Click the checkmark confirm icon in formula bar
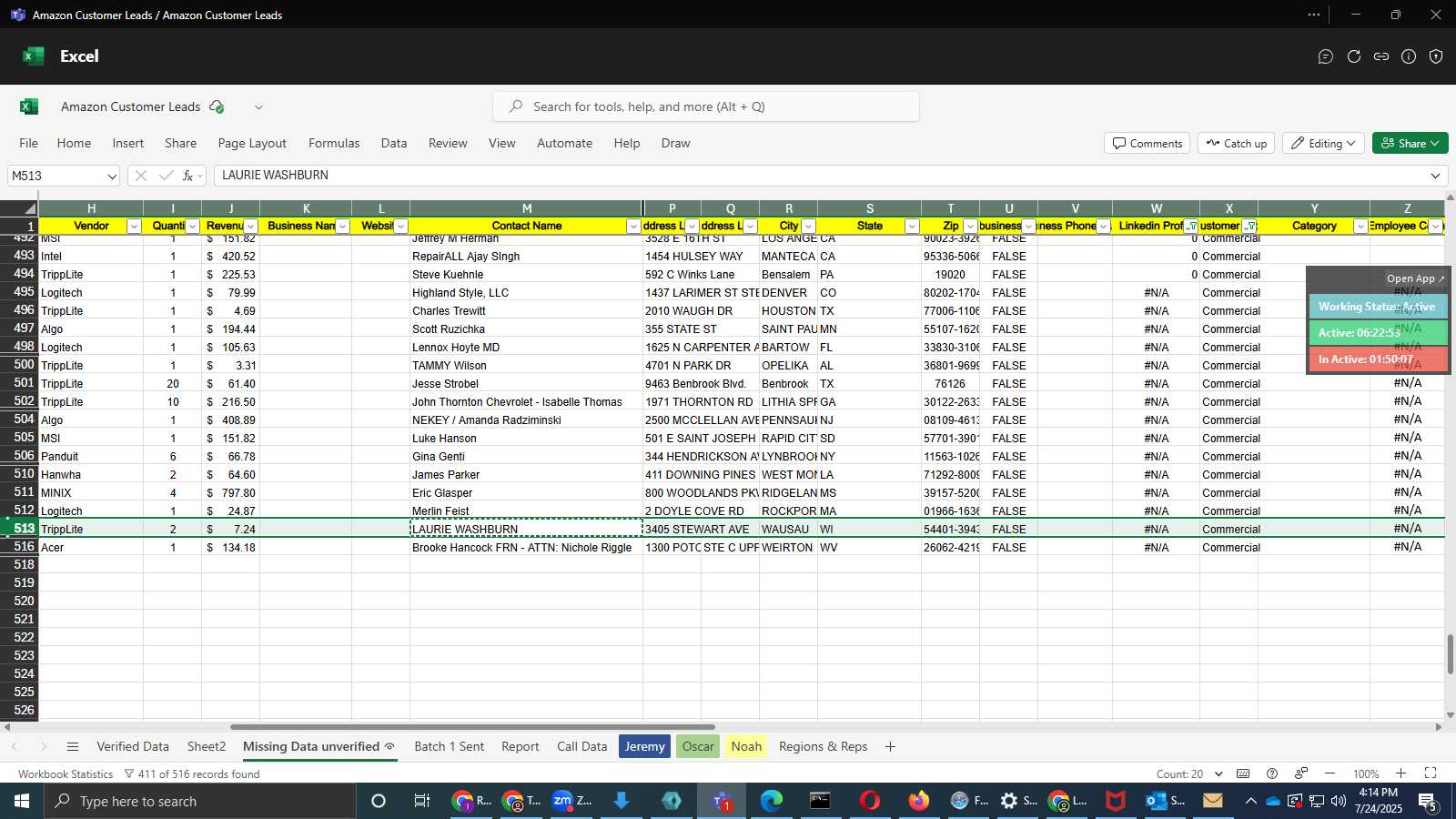Viewport: 1456px width, 819px height. coord(166,176)
